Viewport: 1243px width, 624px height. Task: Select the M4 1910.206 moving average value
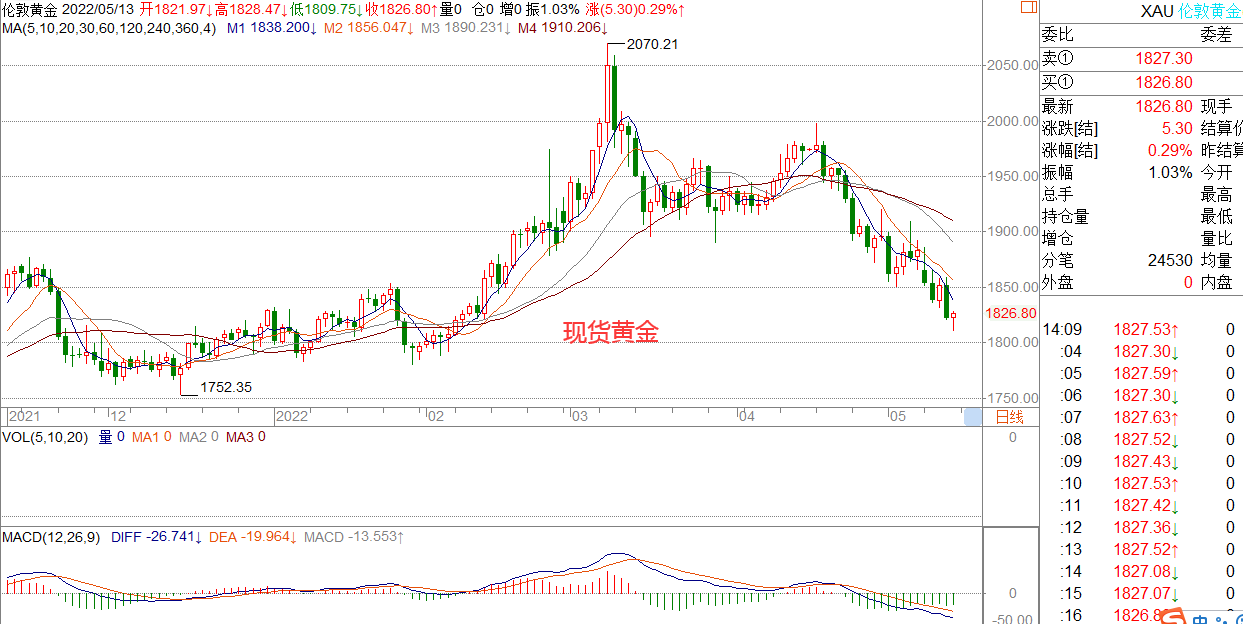pos(562,27)
